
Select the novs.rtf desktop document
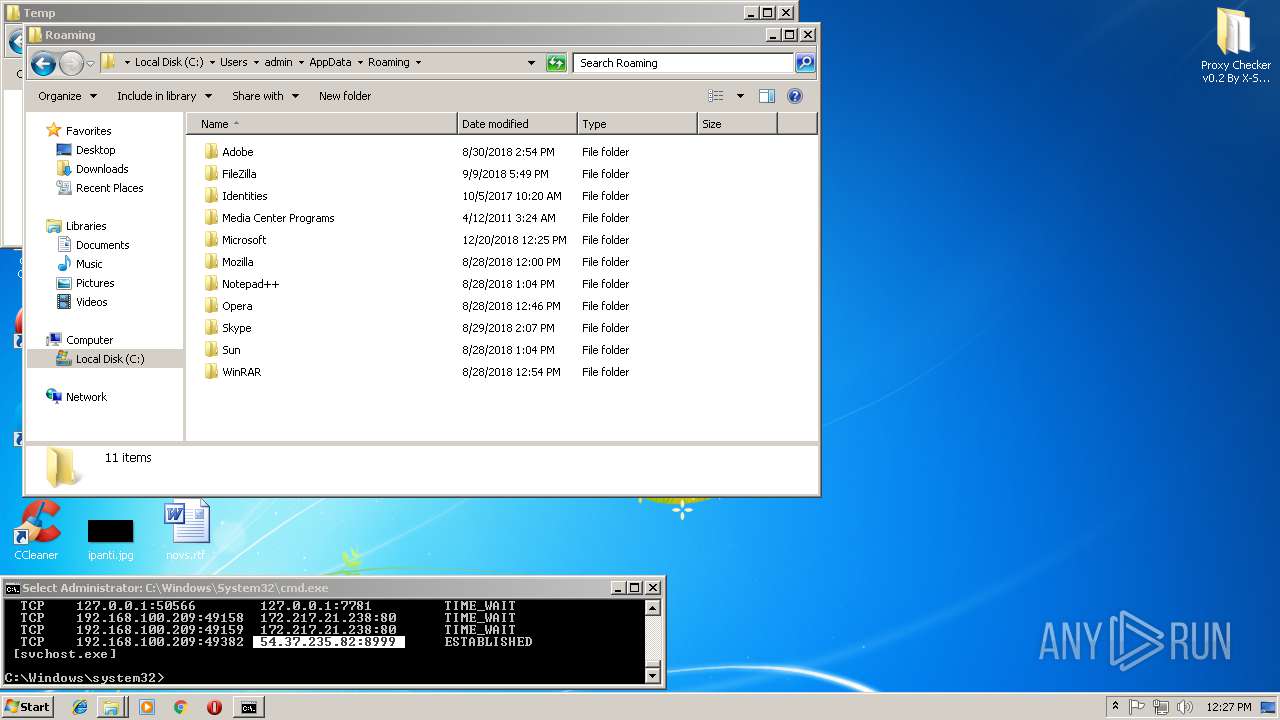point(186,531)
